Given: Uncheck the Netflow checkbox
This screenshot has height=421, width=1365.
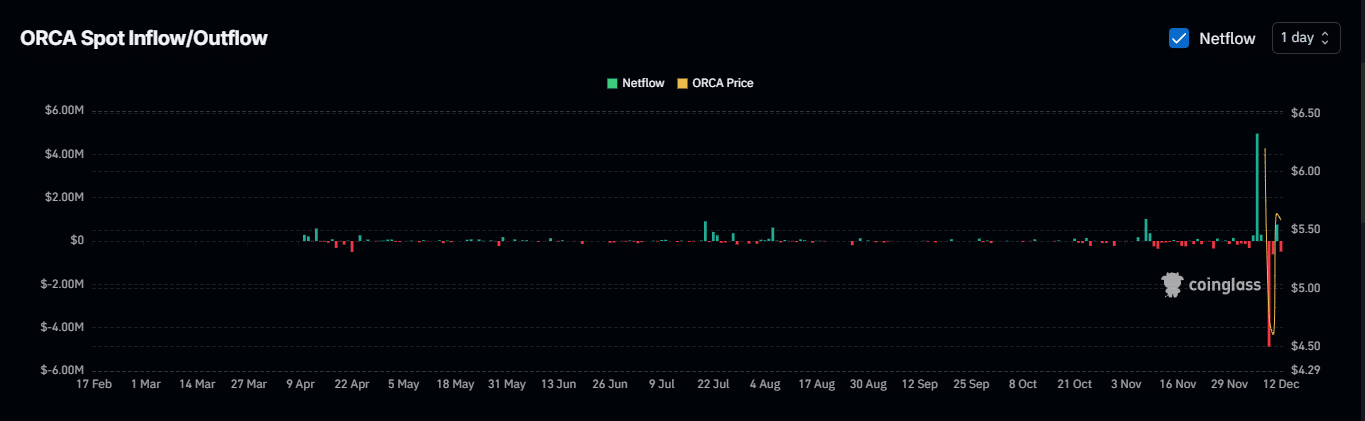Looking at the screenshot, I should (x=1179, y=38).
